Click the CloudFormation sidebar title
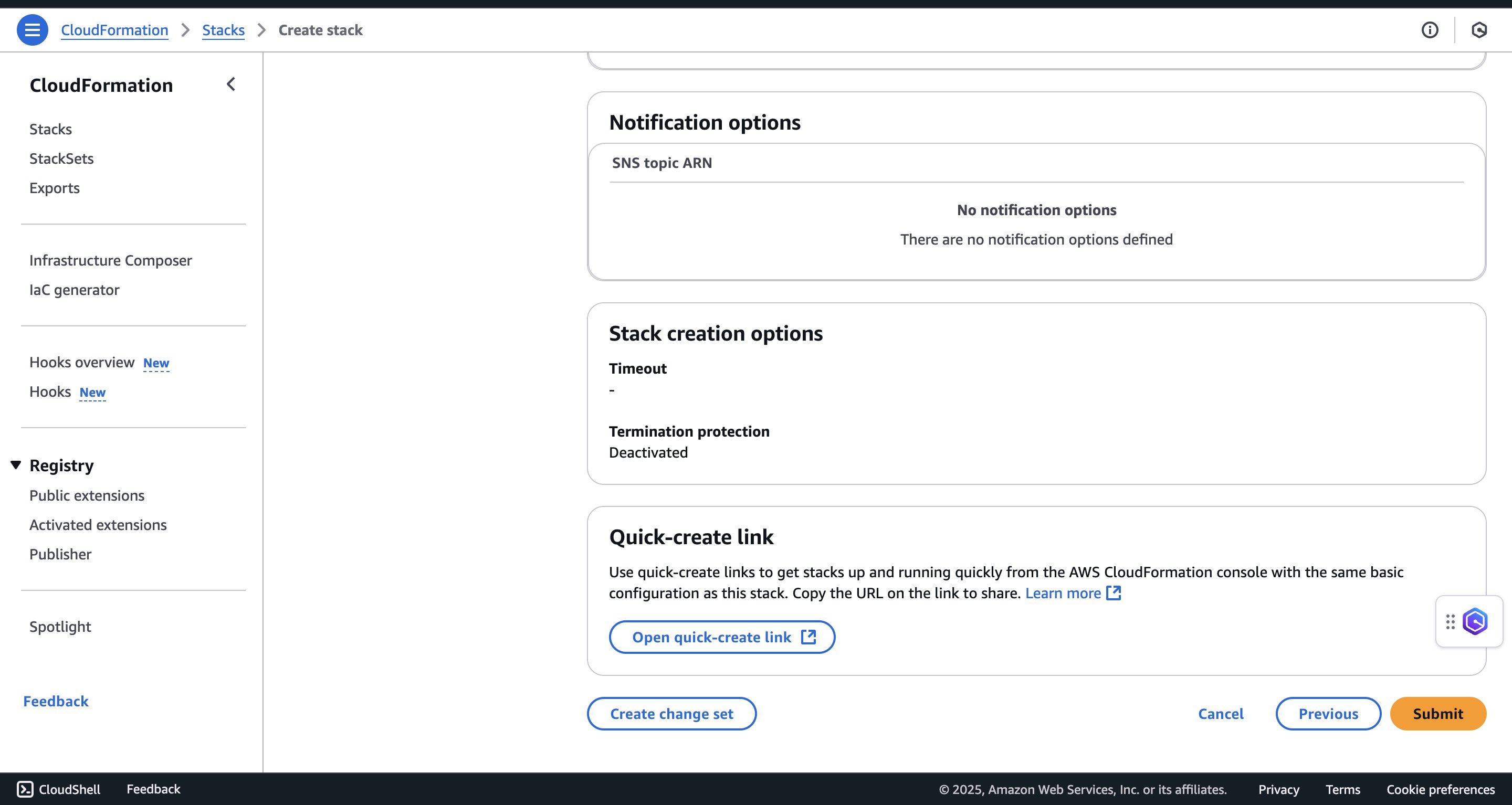The height and width of the screenshot is (805, 1512). 101,85
